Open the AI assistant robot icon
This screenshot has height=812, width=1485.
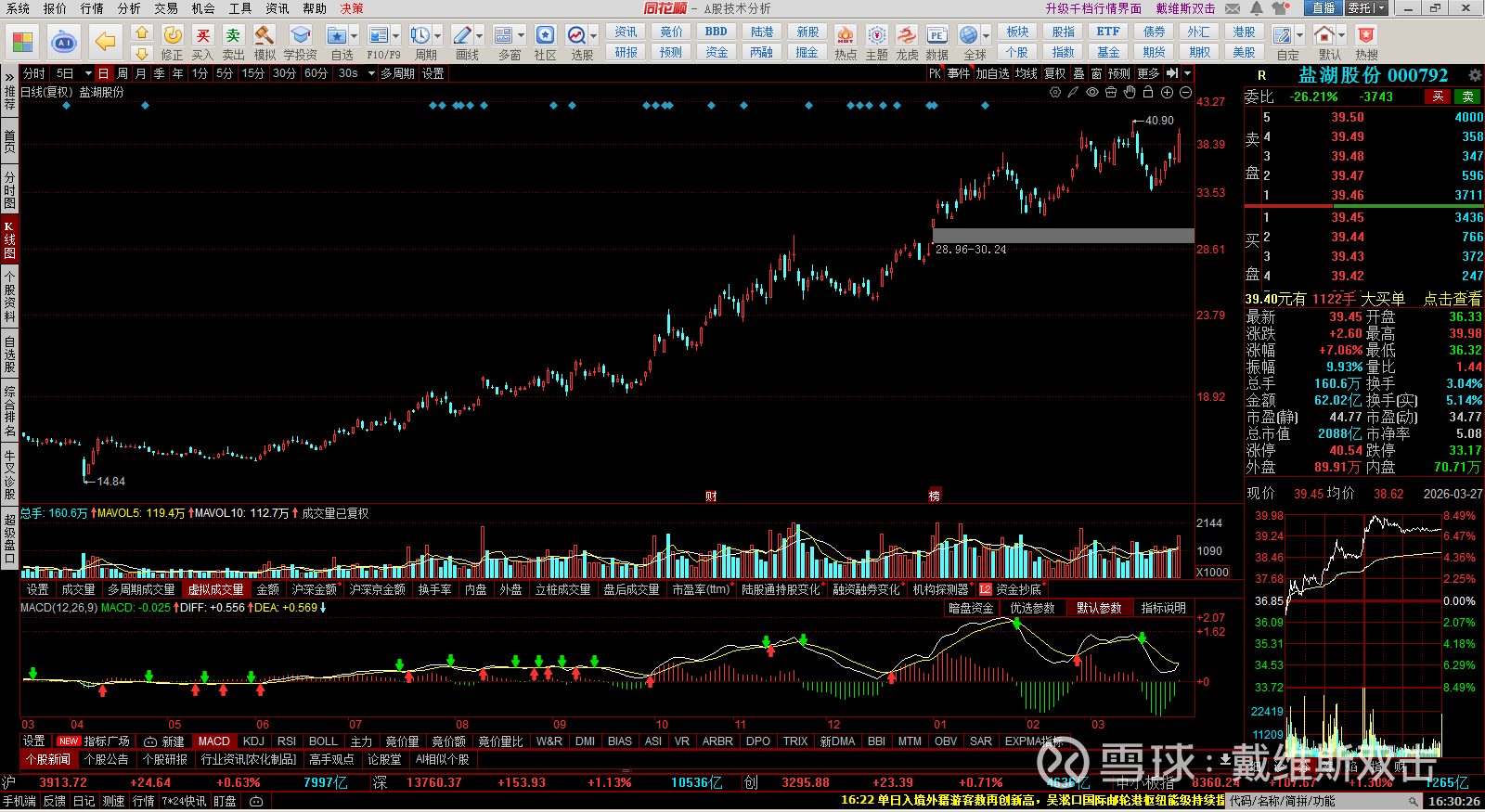click(63, 42)
